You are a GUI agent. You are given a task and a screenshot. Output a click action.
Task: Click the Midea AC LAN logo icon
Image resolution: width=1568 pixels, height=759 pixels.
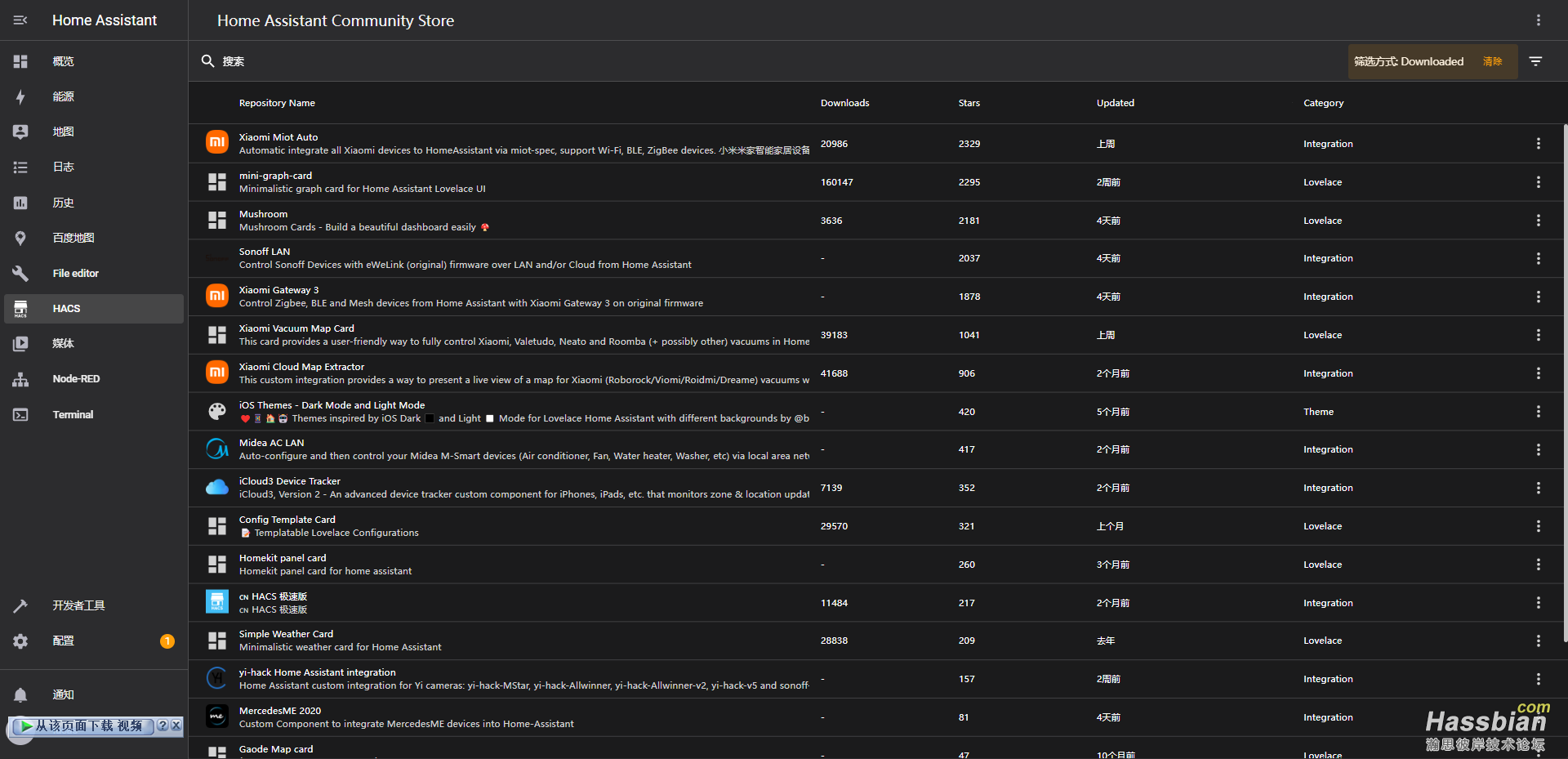(216, 449)
